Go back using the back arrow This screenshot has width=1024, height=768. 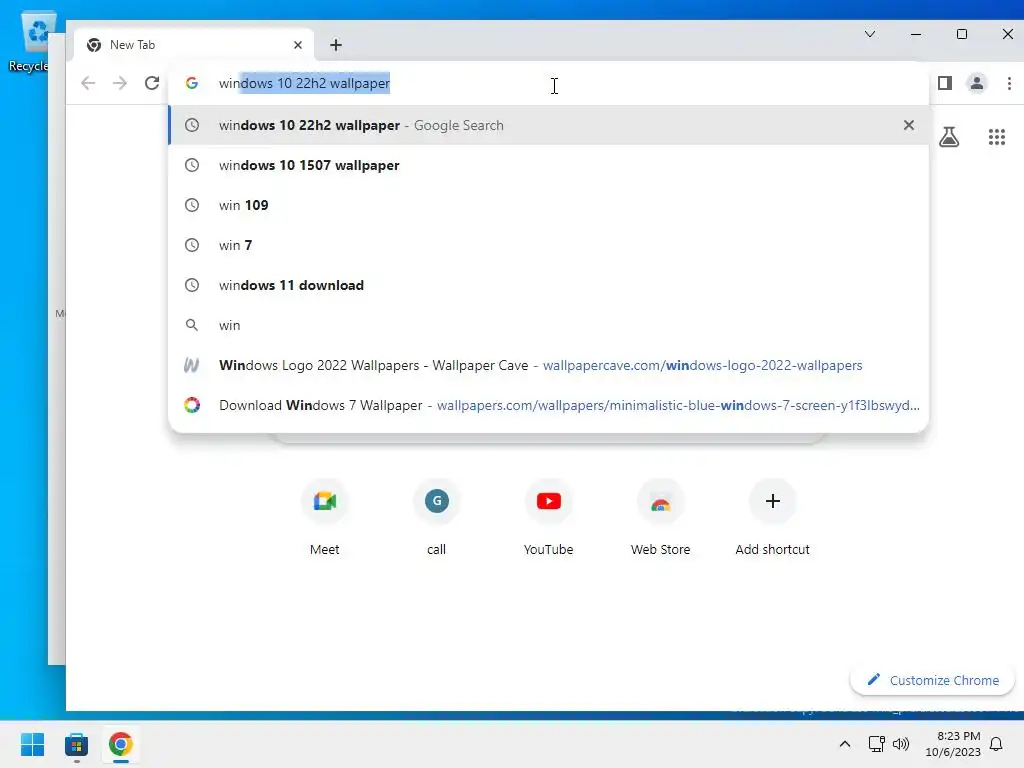(88, 83)
